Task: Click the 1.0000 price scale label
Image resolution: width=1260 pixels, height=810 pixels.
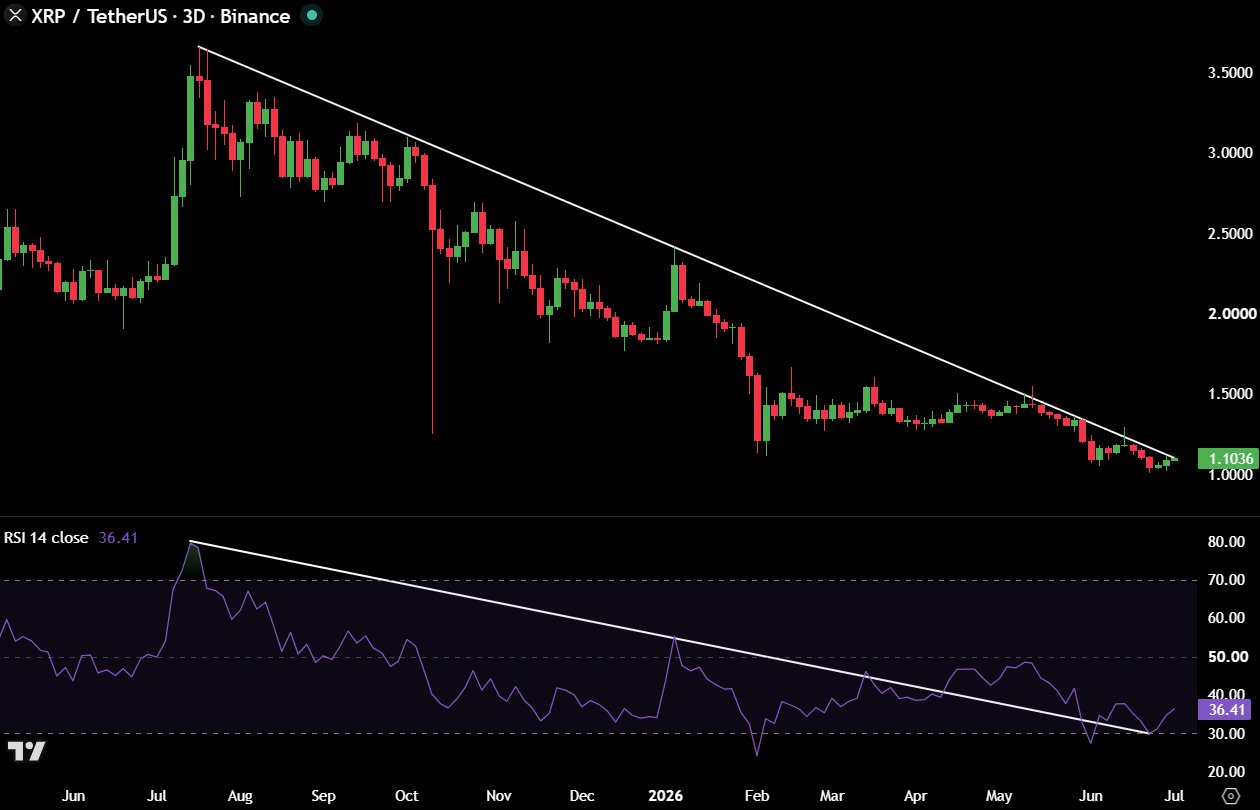Action: [x=1230, y=475]
